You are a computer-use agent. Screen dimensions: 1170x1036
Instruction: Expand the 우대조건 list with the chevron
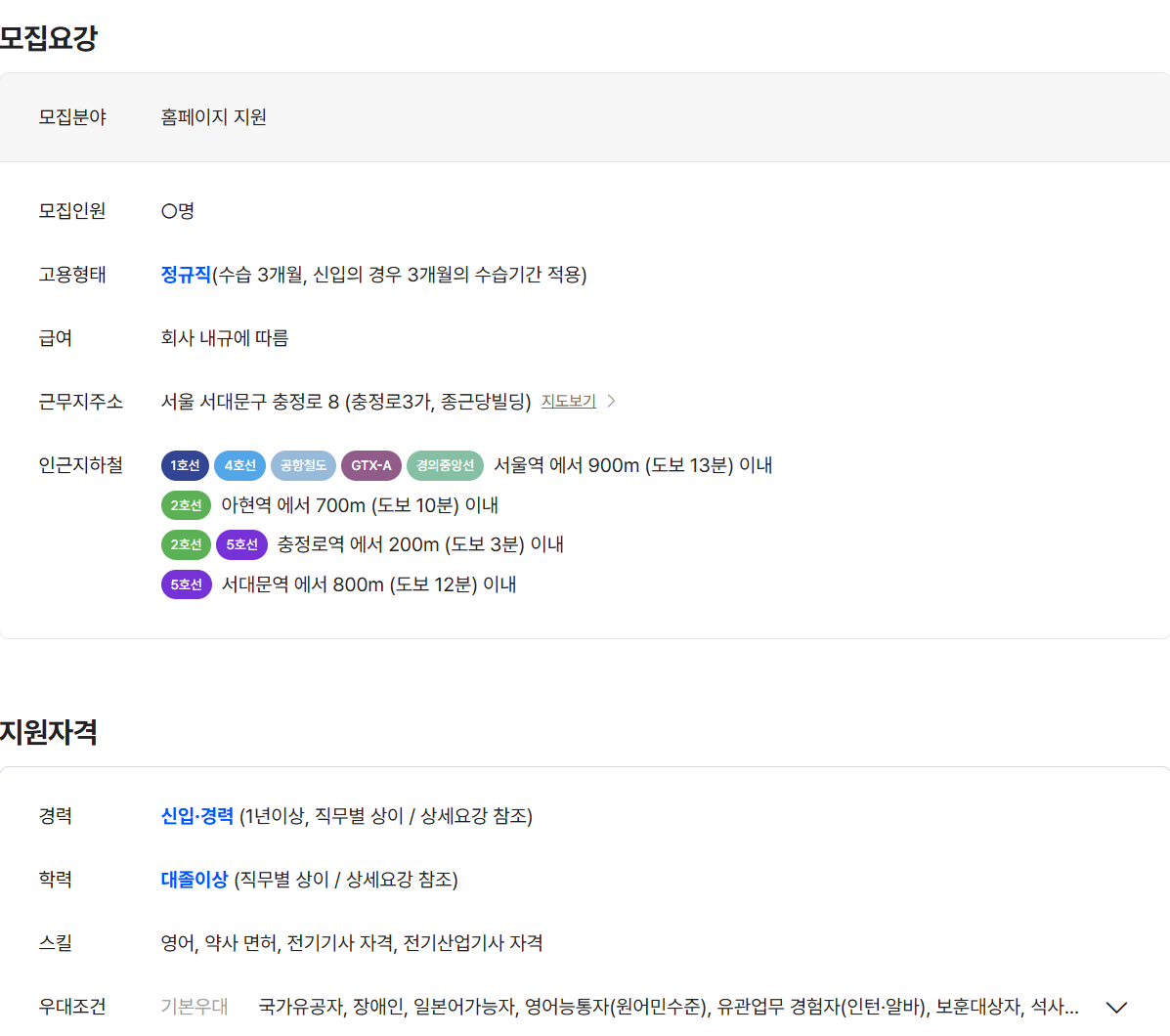[1116, 1008]
